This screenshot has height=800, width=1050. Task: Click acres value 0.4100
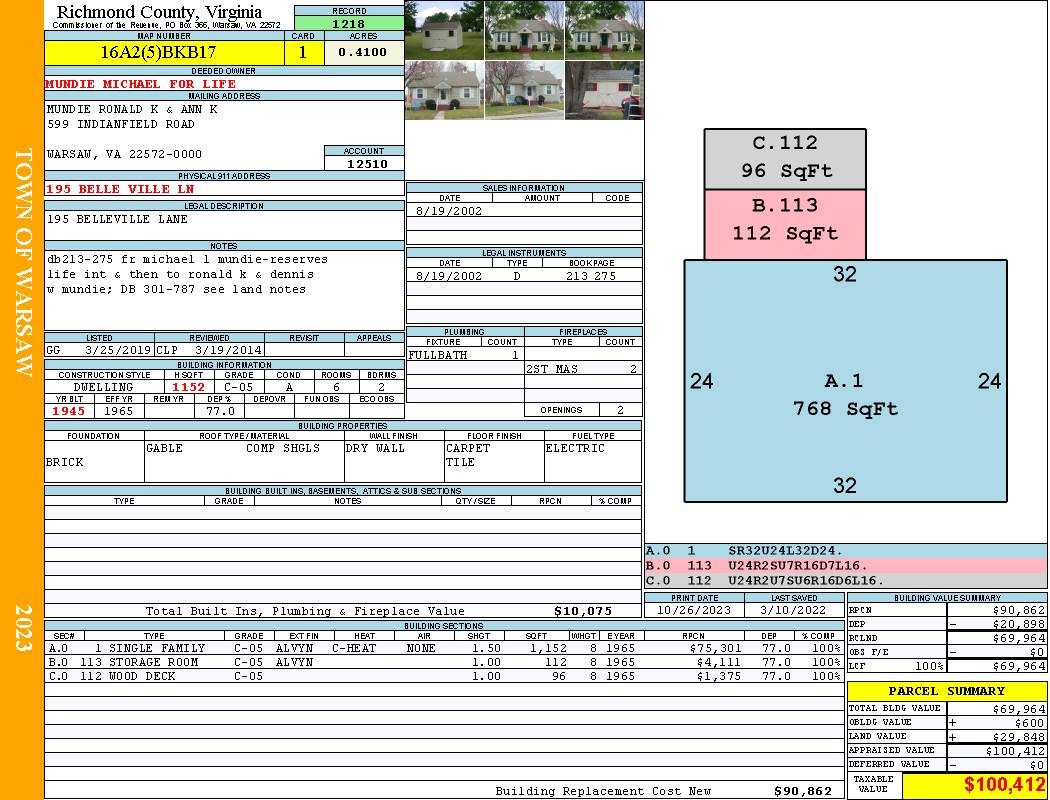click(x=362, y=52)
